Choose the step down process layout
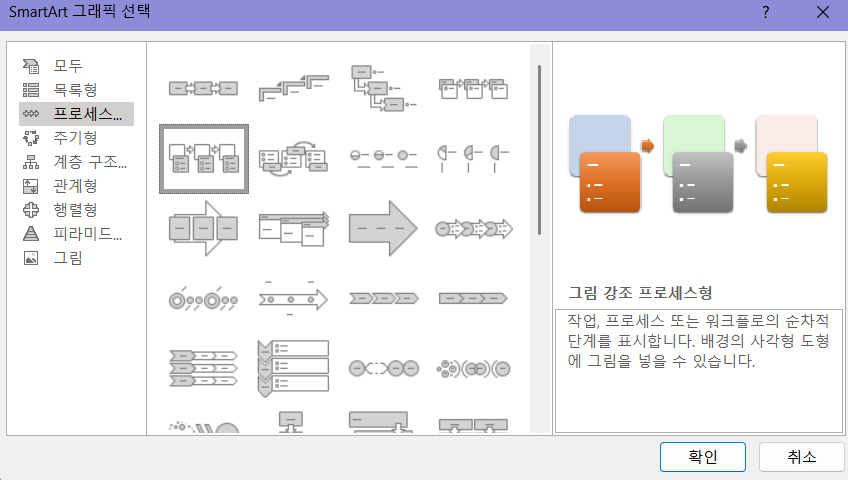 point(383,88)
